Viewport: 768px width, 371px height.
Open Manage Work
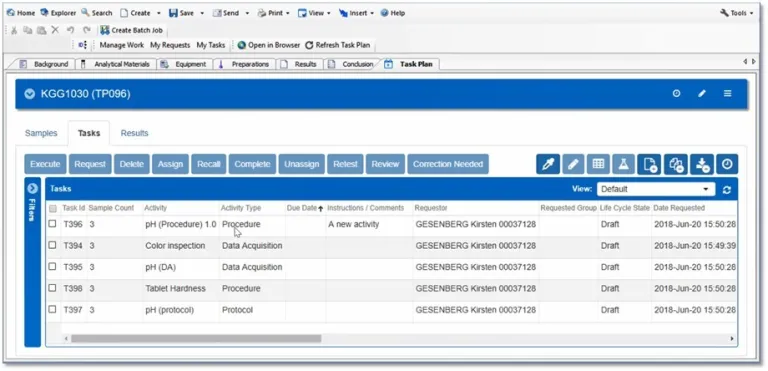[122, 45]
